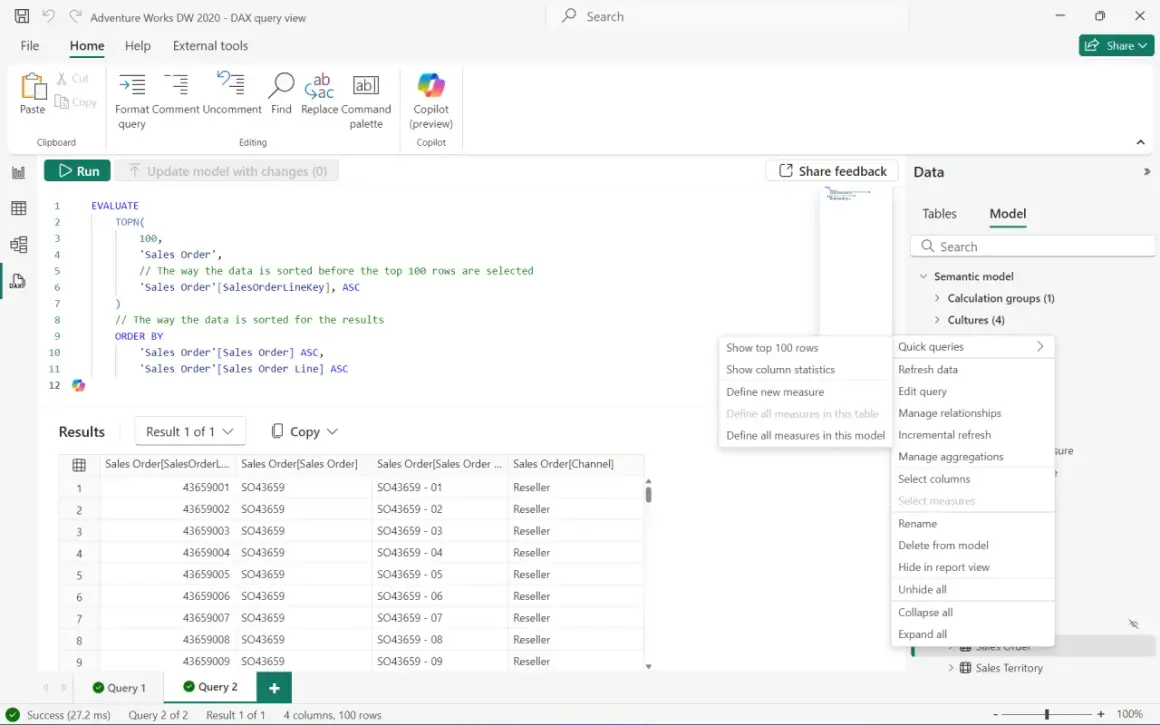Click the hidden eye icon in Data pane
The height and width of the screenshot is (725, 1160).
[x=1133, y=624]
